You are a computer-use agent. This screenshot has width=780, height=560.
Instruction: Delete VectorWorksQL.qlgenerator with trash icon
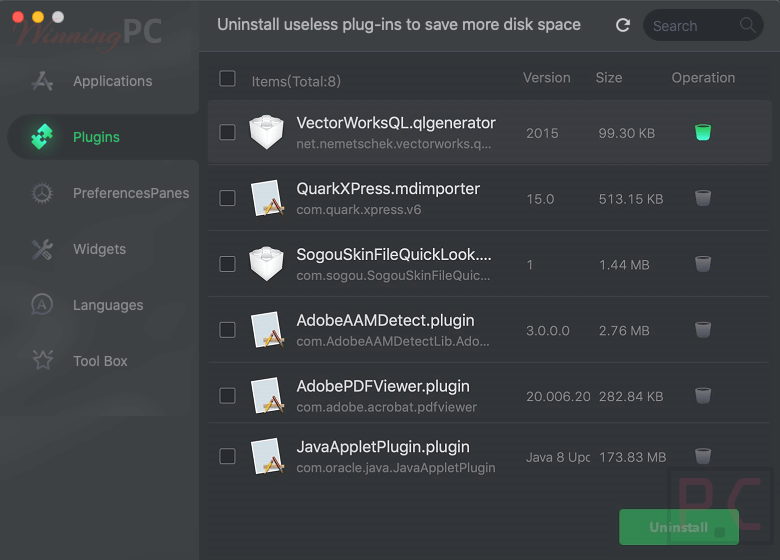click(x=703, y=132)
